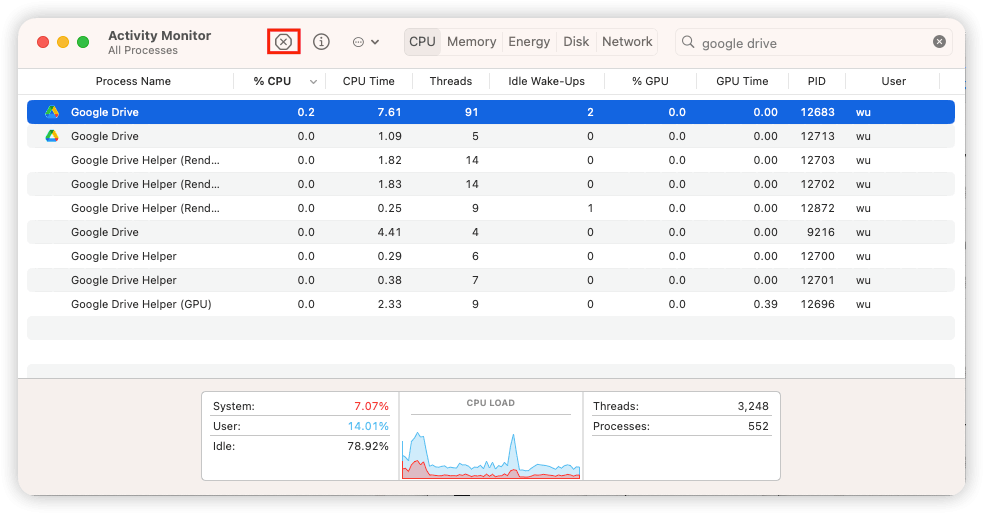Select Google Drive Helper with PID 12700
The image size is (984, 514).
click(491, 256)
